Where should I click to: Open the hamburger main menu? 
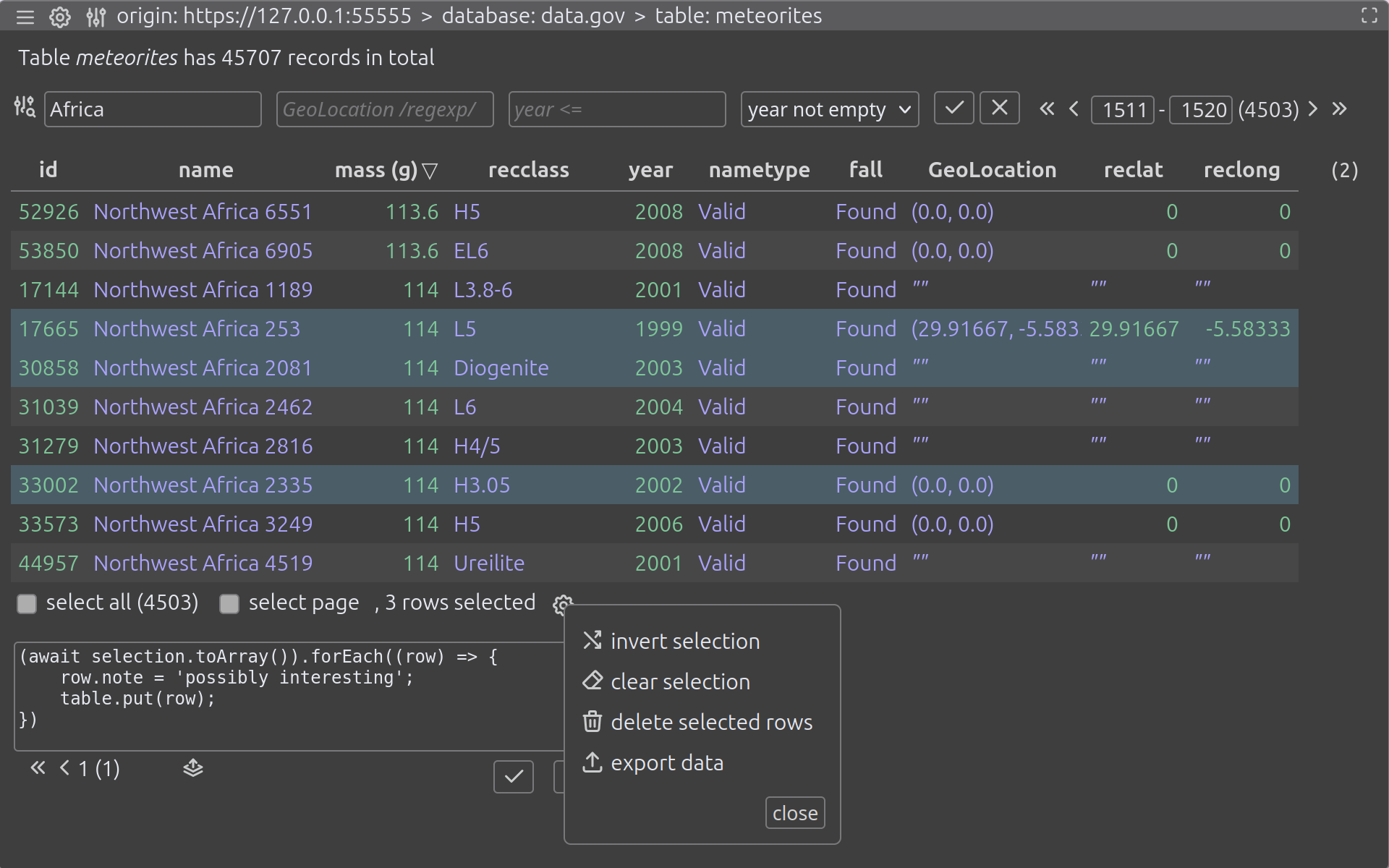25,17
